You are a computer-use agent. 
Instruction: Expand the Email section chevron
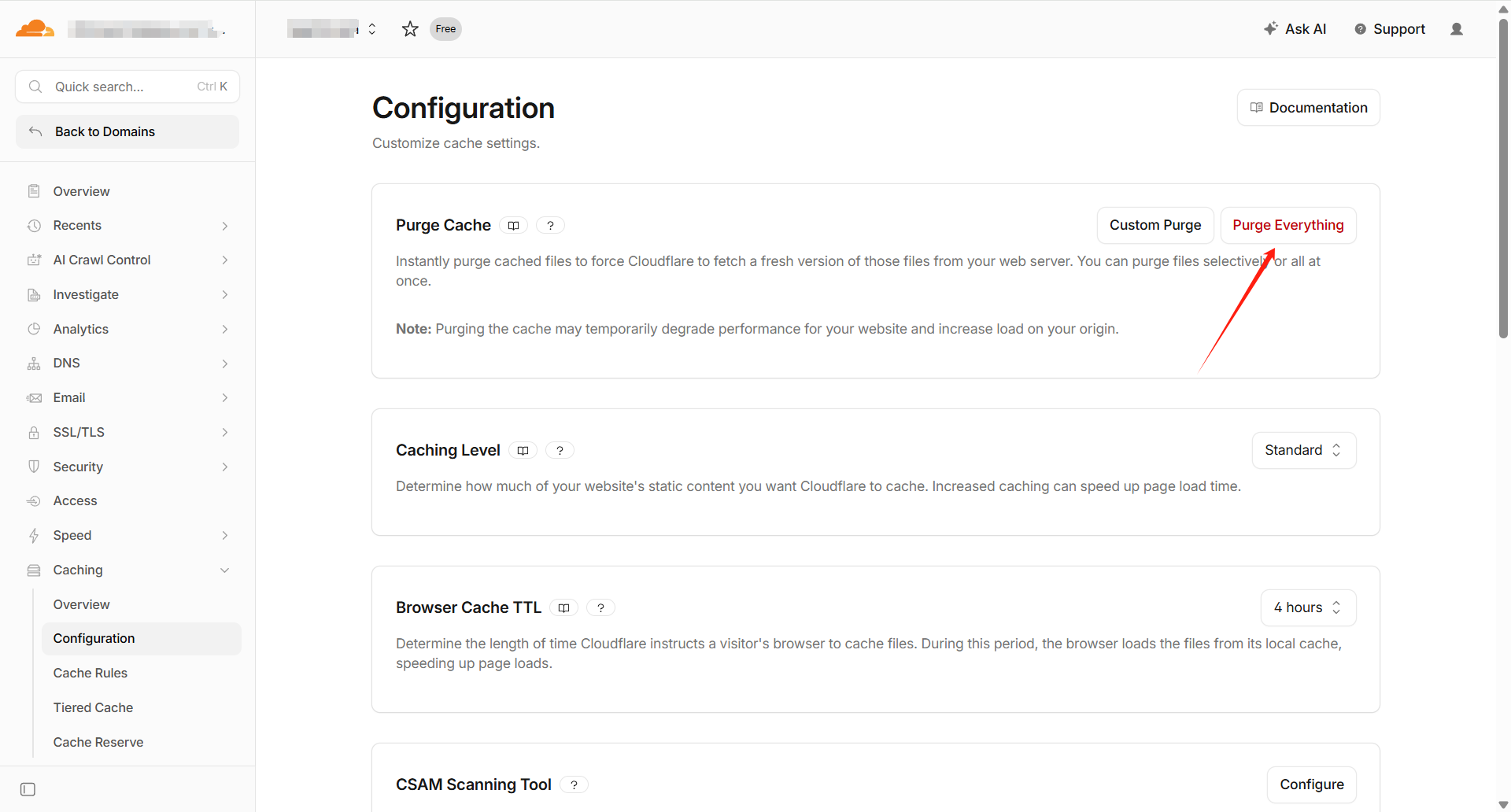225,398
